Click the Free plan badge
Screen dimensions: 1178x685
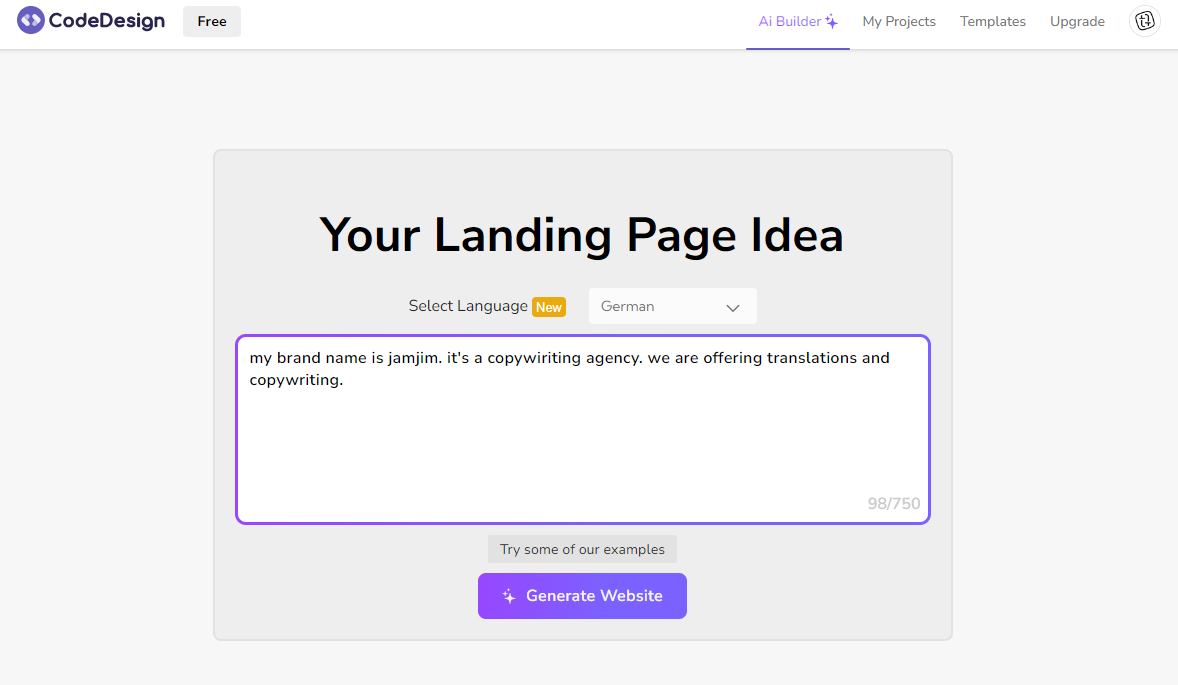[212, 22]
